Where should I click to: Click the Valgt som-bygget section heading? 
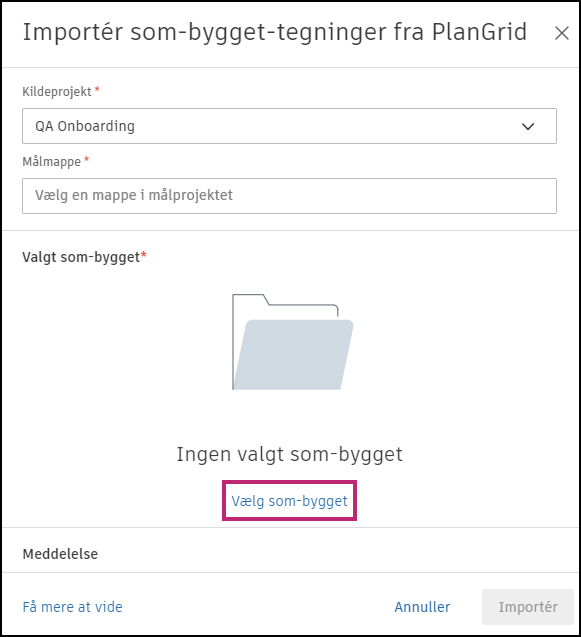coord(81,257)
